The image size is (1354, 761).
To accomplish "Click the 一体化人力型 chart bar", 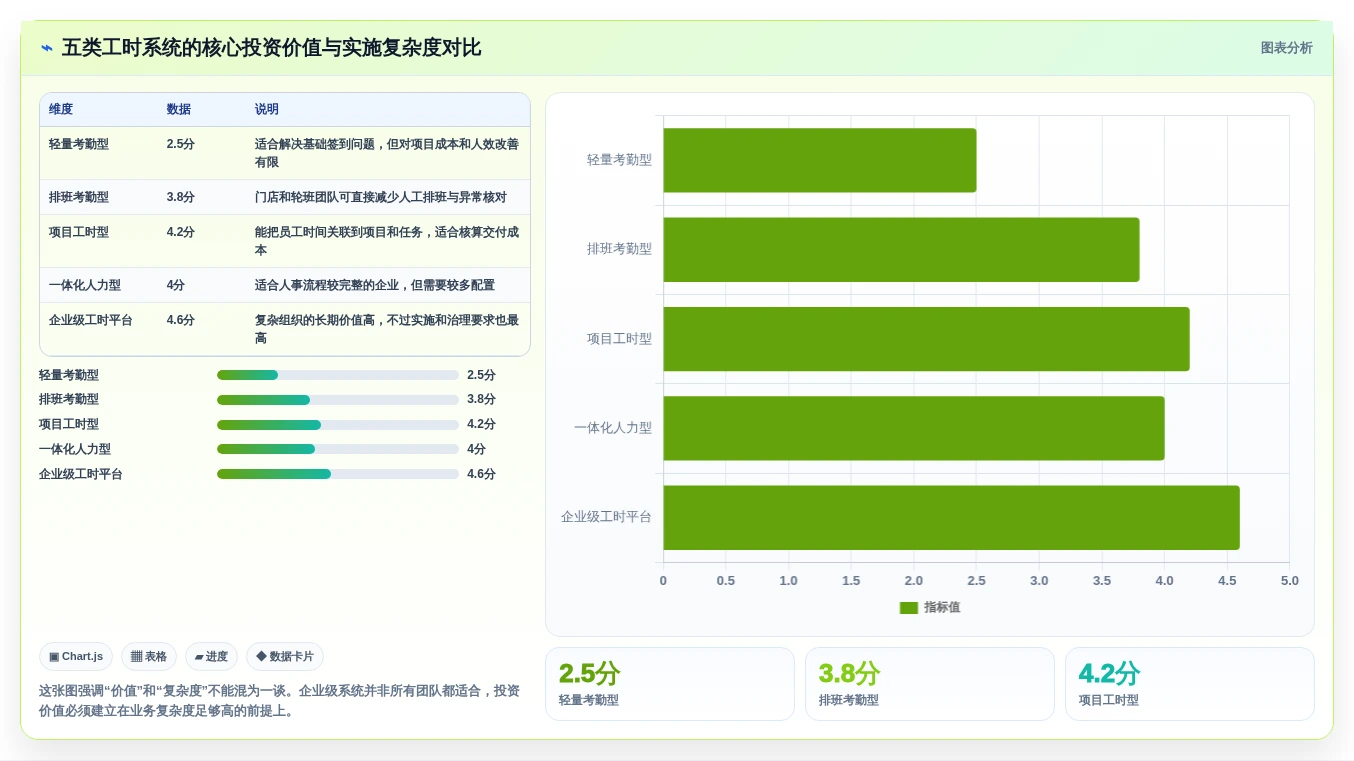I will tap(913, 428).
